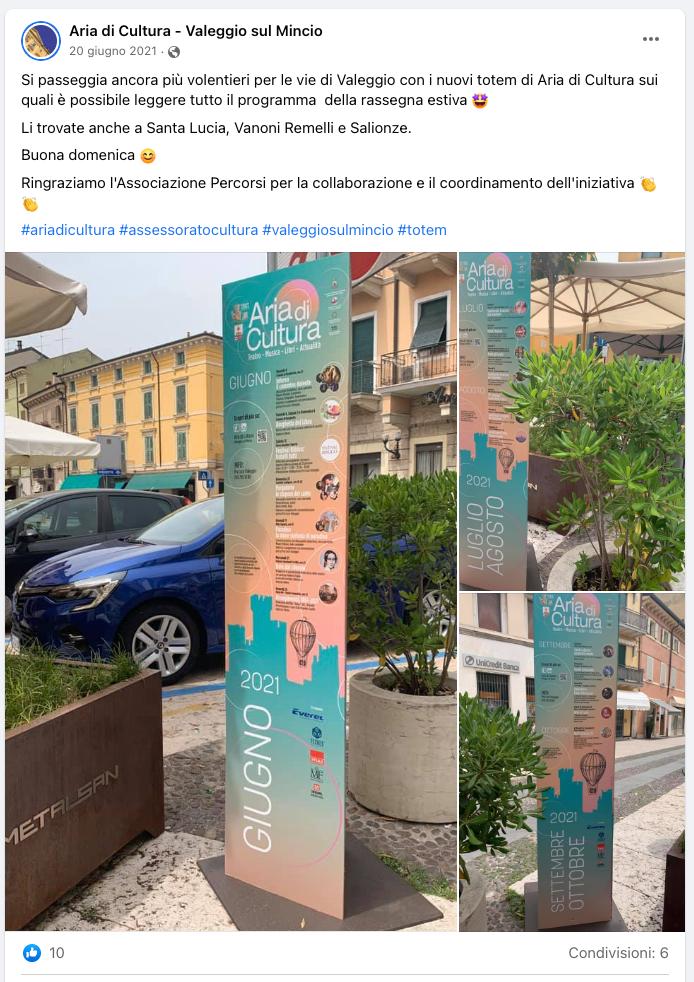
Task: Click the Aria di Cultura profile avatar
Action: point(41,41)
